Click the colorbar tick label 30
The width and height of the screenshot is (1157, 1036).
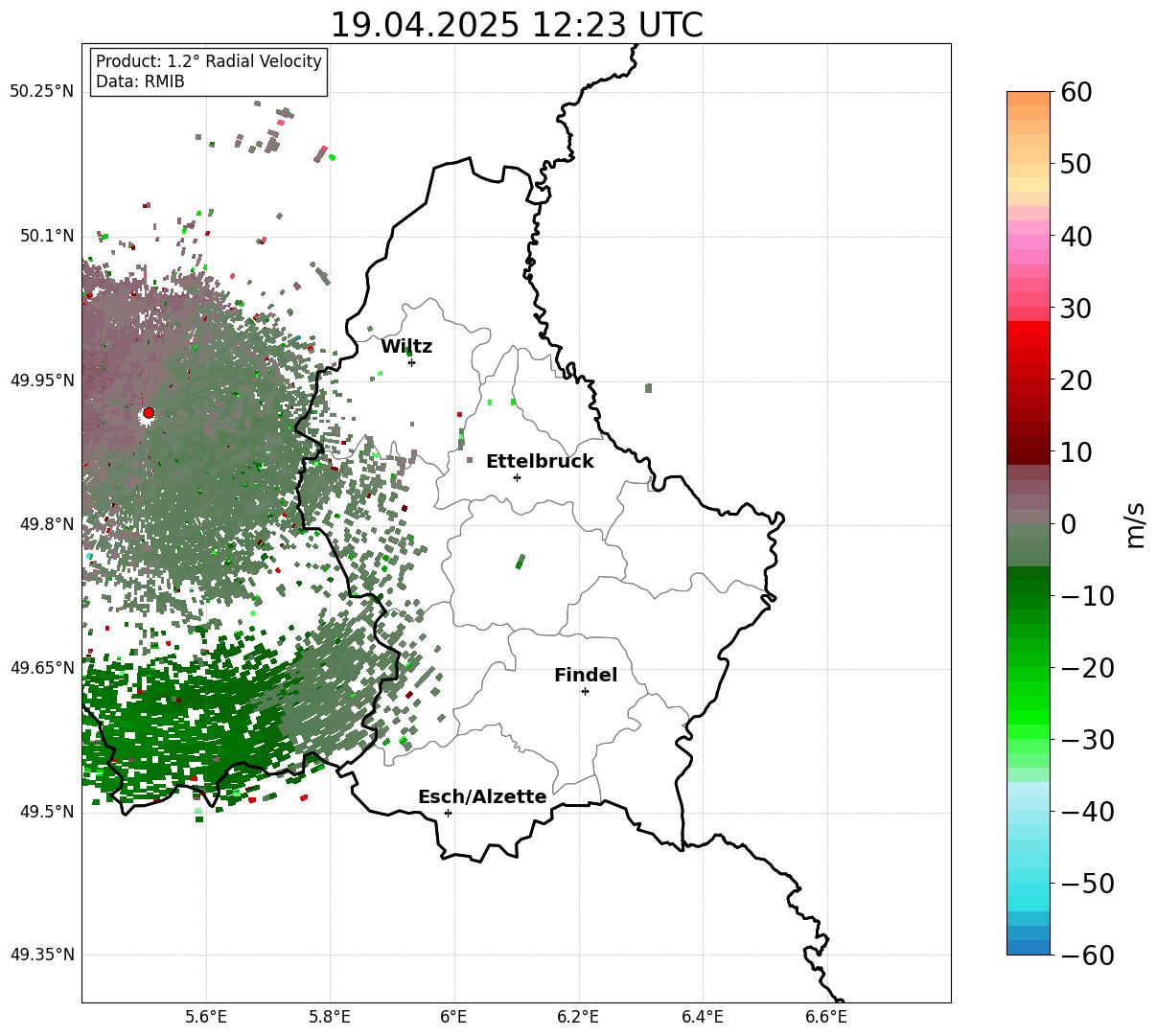(x=1077, y=308)
